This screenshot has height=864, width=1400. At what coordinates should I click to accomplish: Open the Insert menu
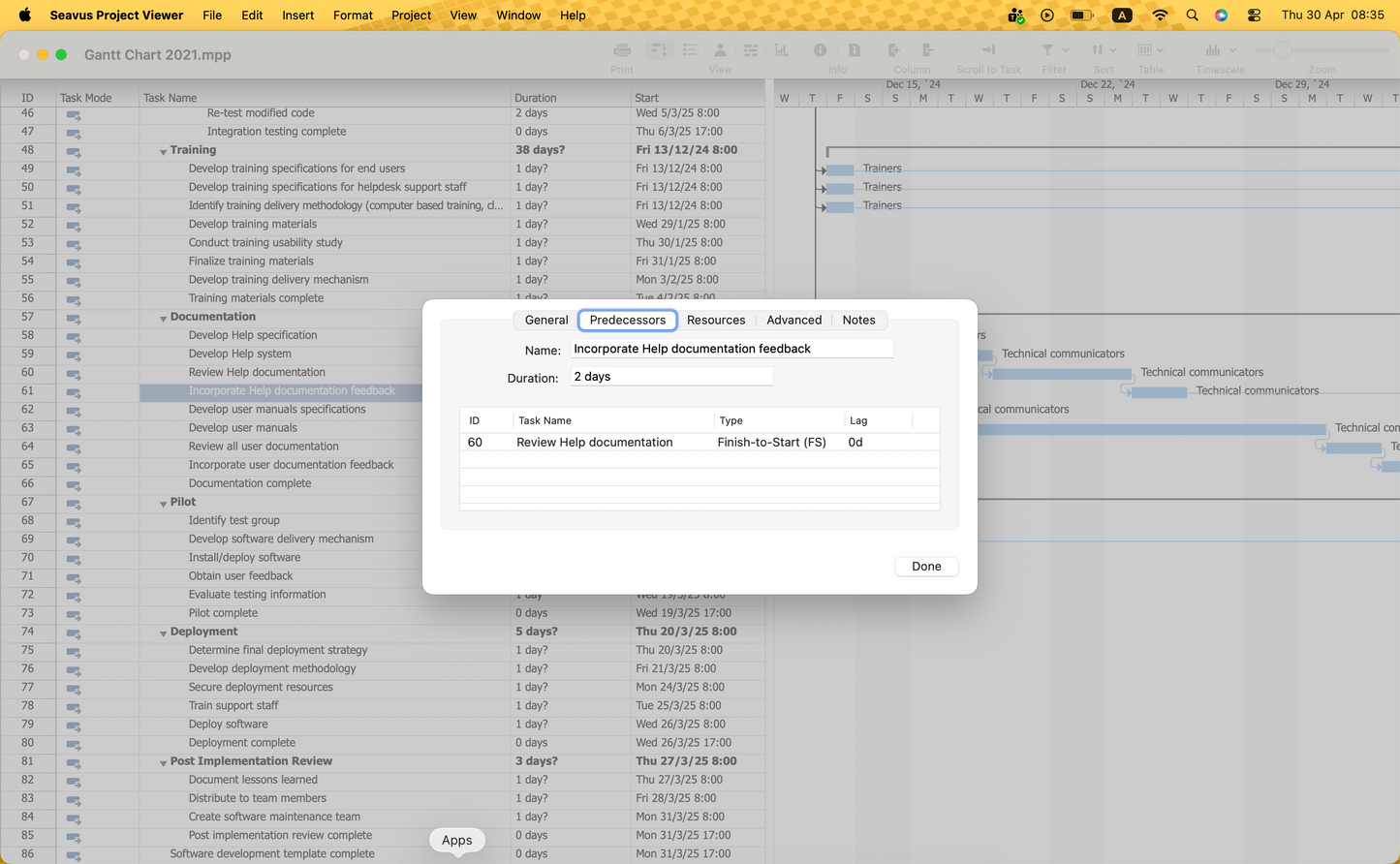(297, 15)
